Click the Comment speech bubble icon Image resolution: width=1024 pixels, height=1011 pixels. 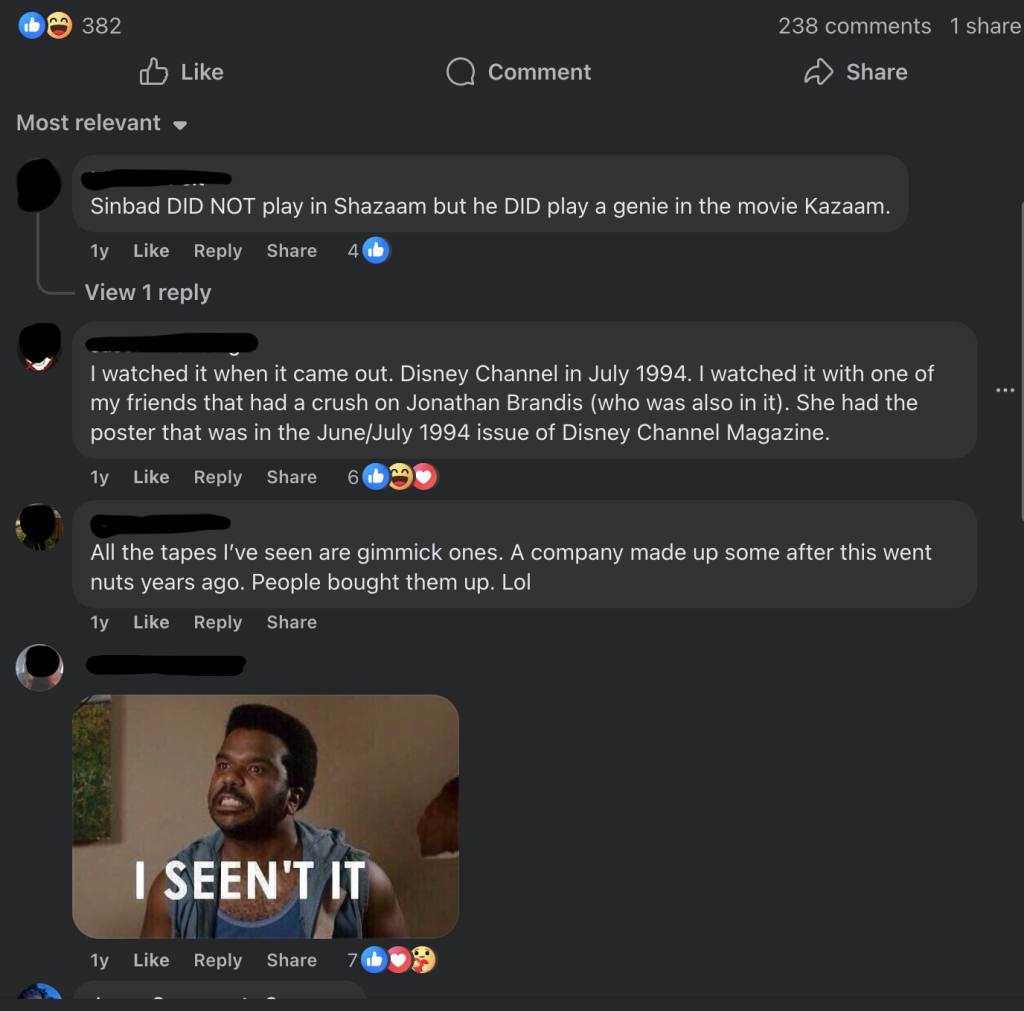point(460,72)
